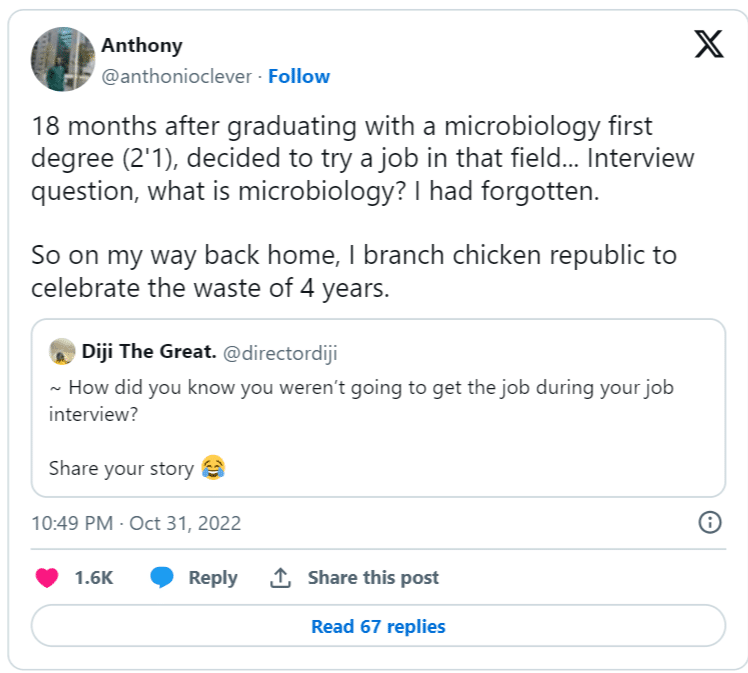
Task: Like the post with the heart icon
Action: [46, 577]
